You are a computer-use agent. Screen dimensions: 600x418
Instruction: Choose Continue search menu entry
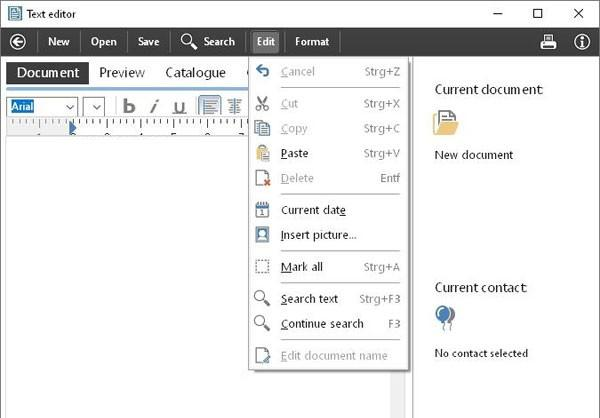tap(321, 324)
